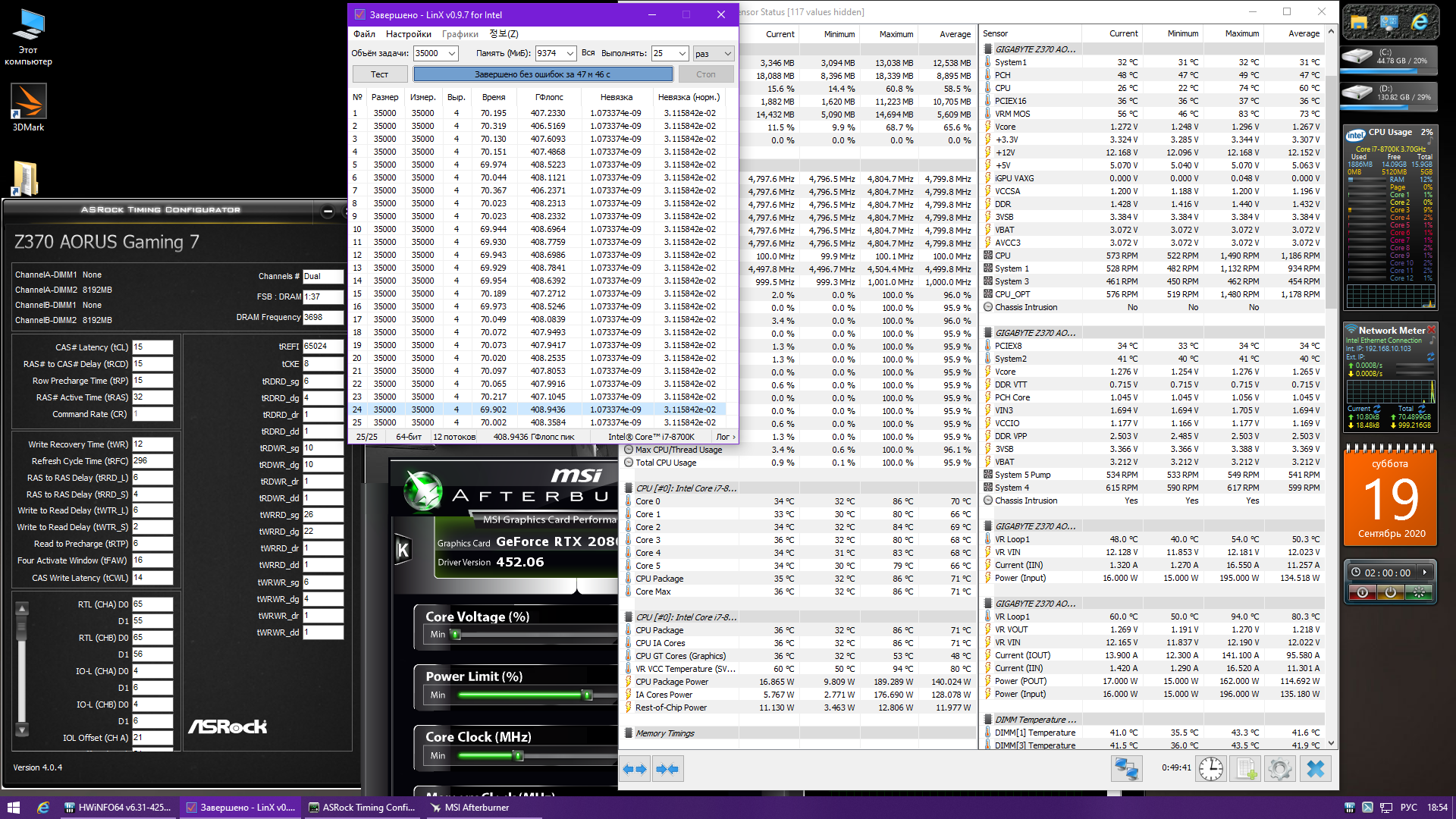Reset the sensor clock timer icon

tap(1211, 769)
